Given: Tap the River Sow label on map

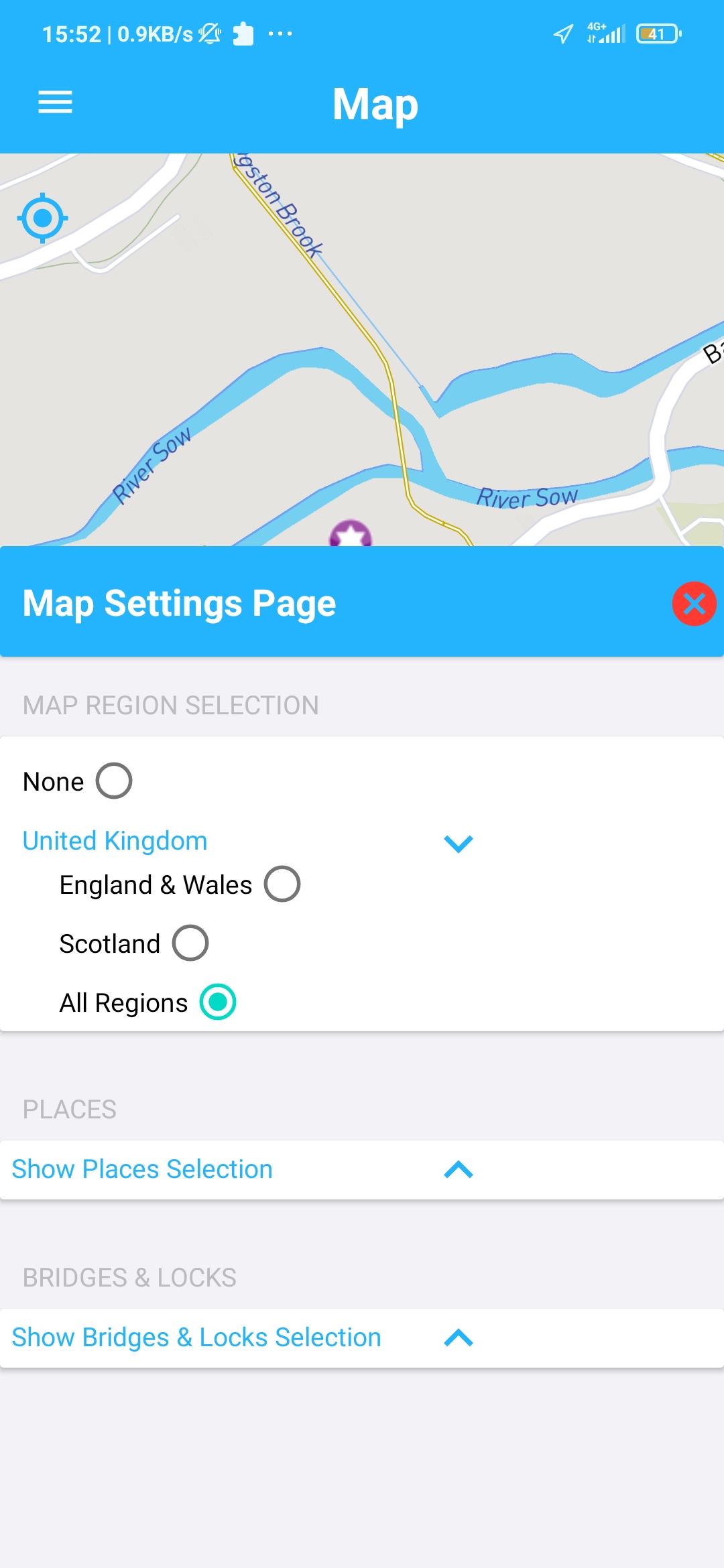Looking at the screenshot, I should pyautogui.click(x=527, y=498).
